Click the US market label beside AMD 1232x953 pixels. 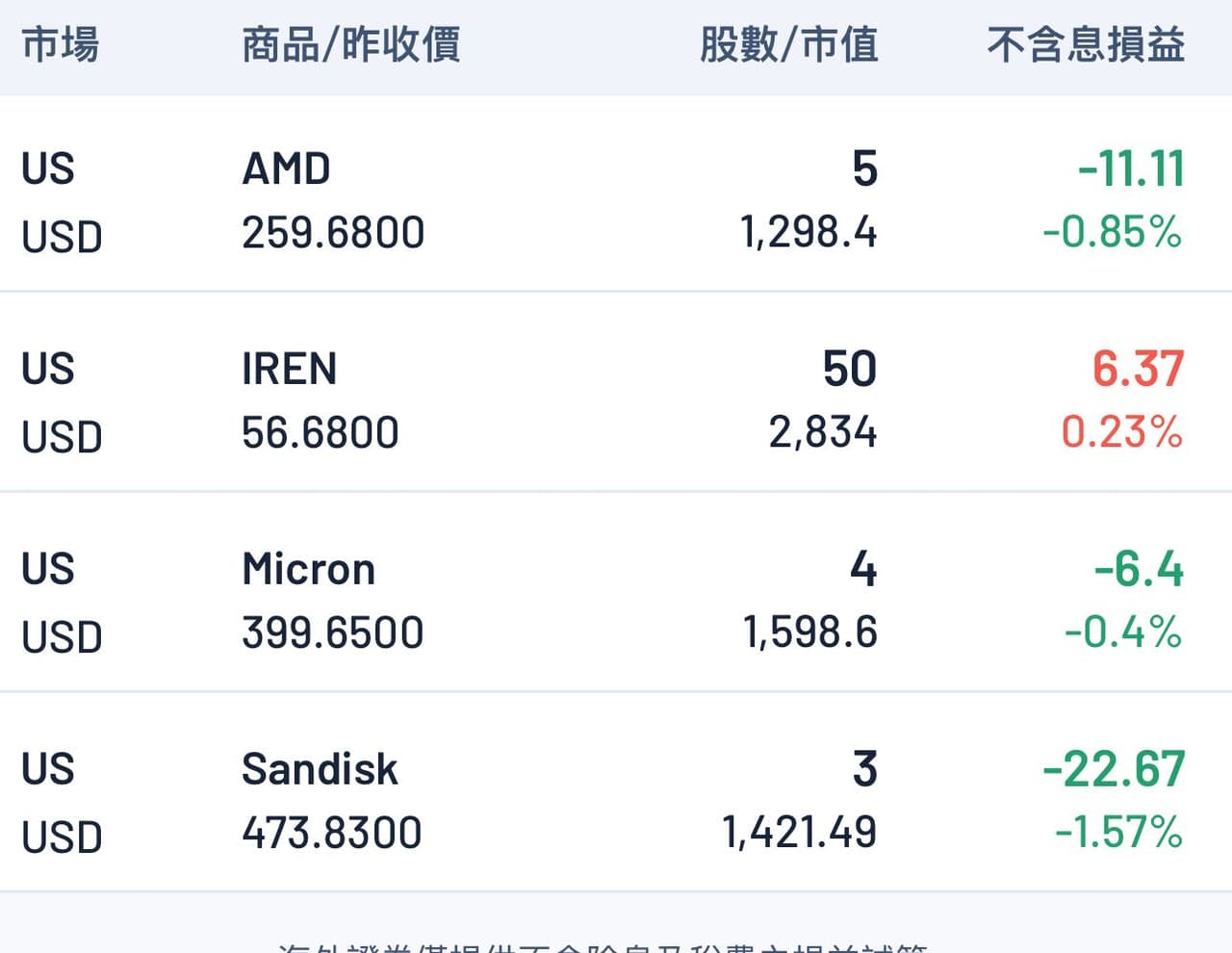coord(48,168)
